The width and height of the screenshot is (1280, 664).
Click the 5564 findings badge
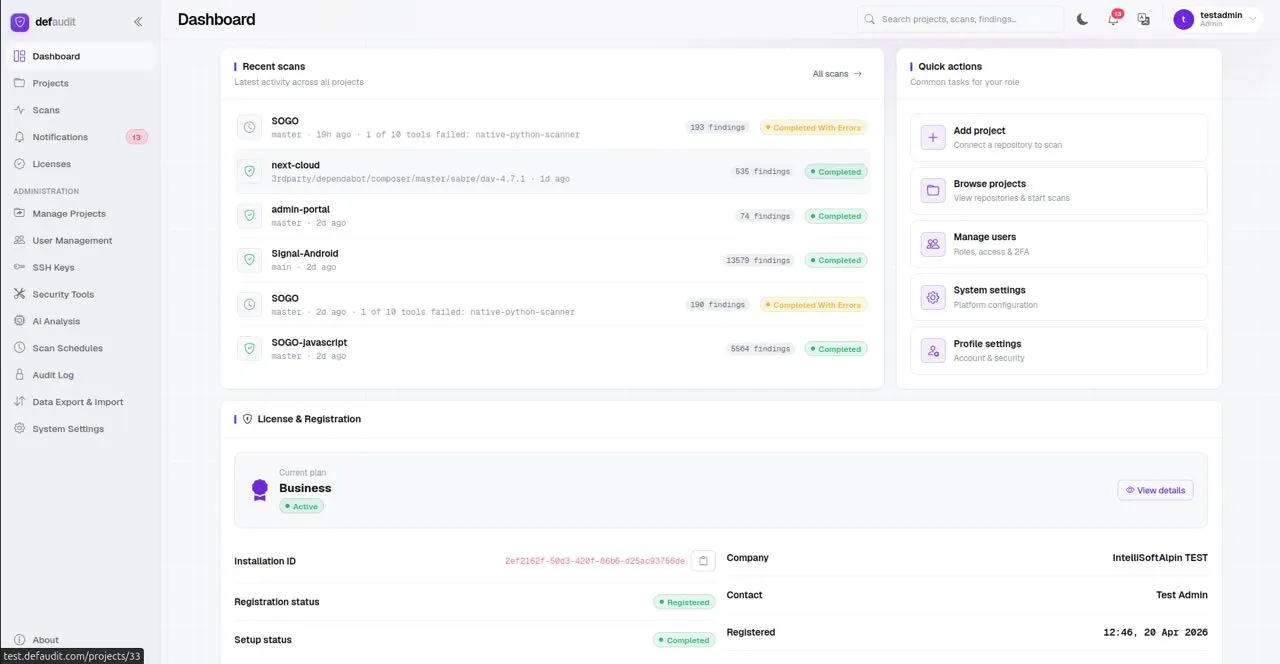761,348
